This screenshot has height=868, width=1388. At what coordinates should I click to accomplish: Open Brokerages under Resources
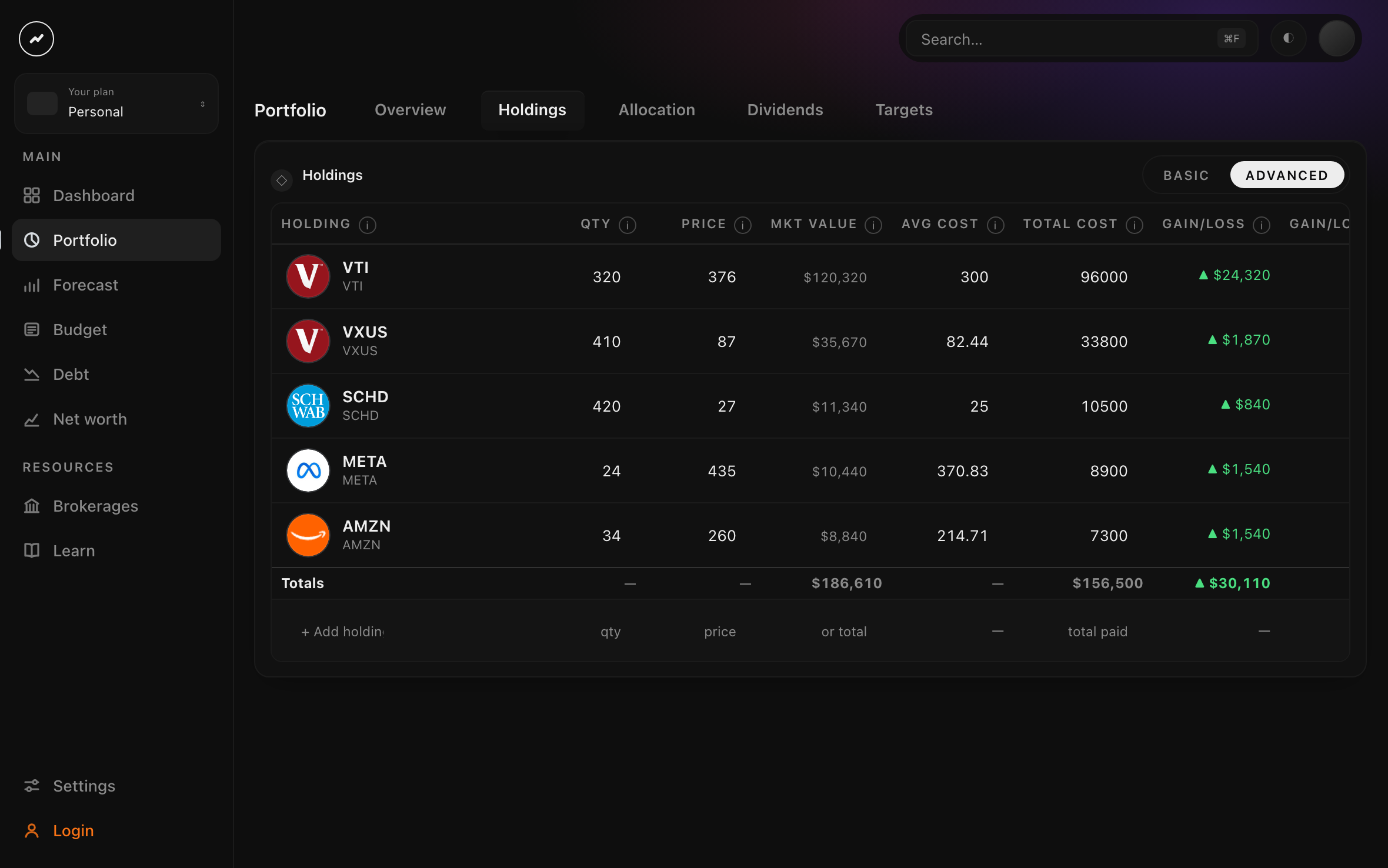(x=116, y=506)
